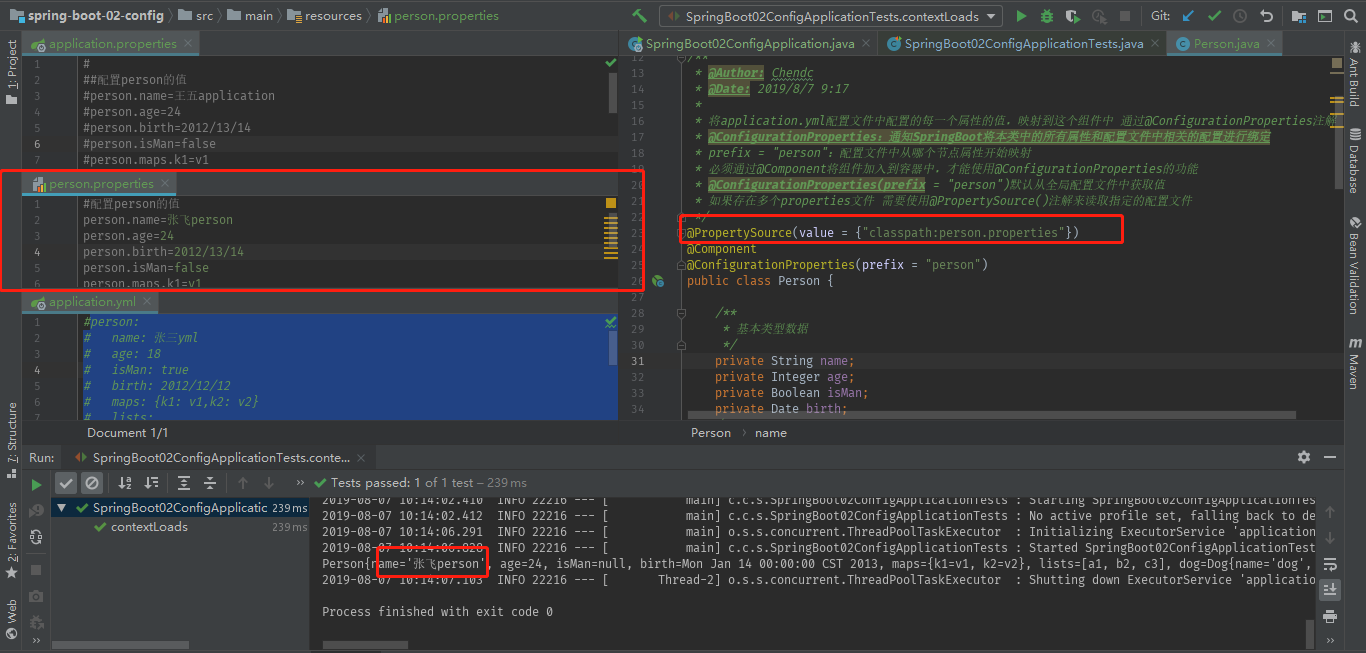The width and height of the screenshot is (1366, 653).
Task: Click Person breadcrumb below editor
Action: [711, 433]
